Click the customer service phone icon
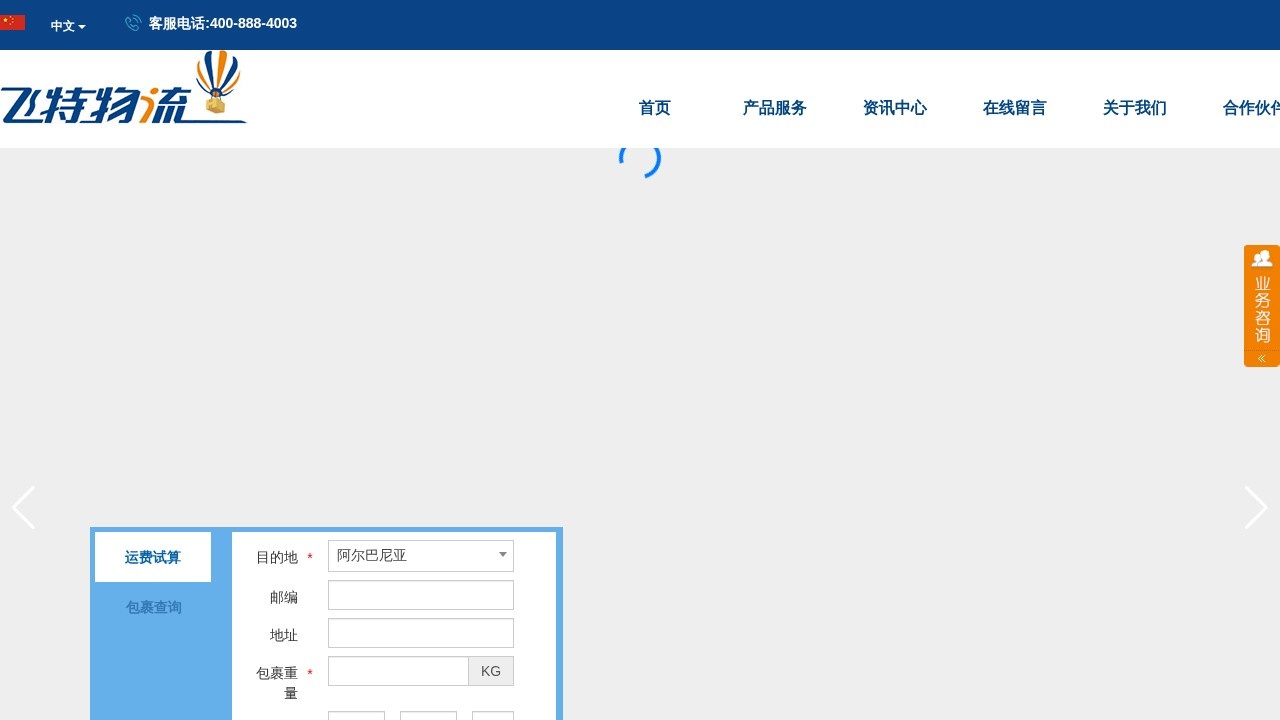 coord(133,23)
